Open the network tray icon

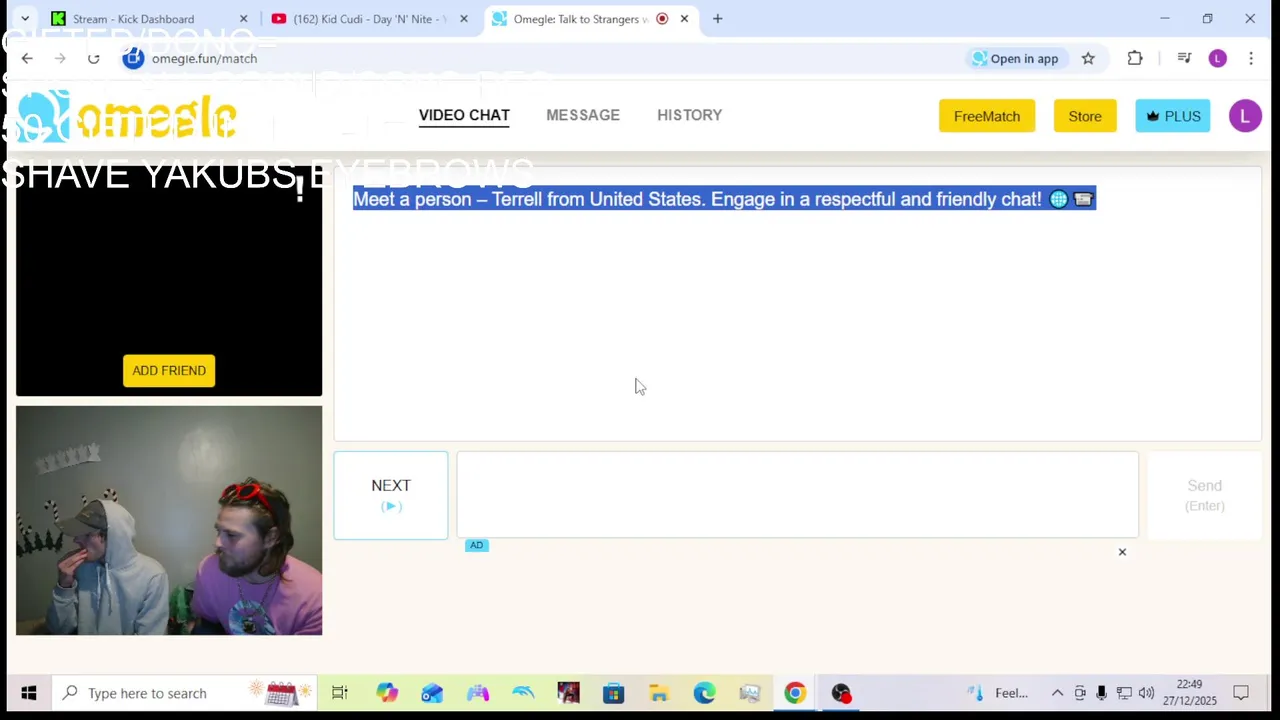pos(1124,693)
